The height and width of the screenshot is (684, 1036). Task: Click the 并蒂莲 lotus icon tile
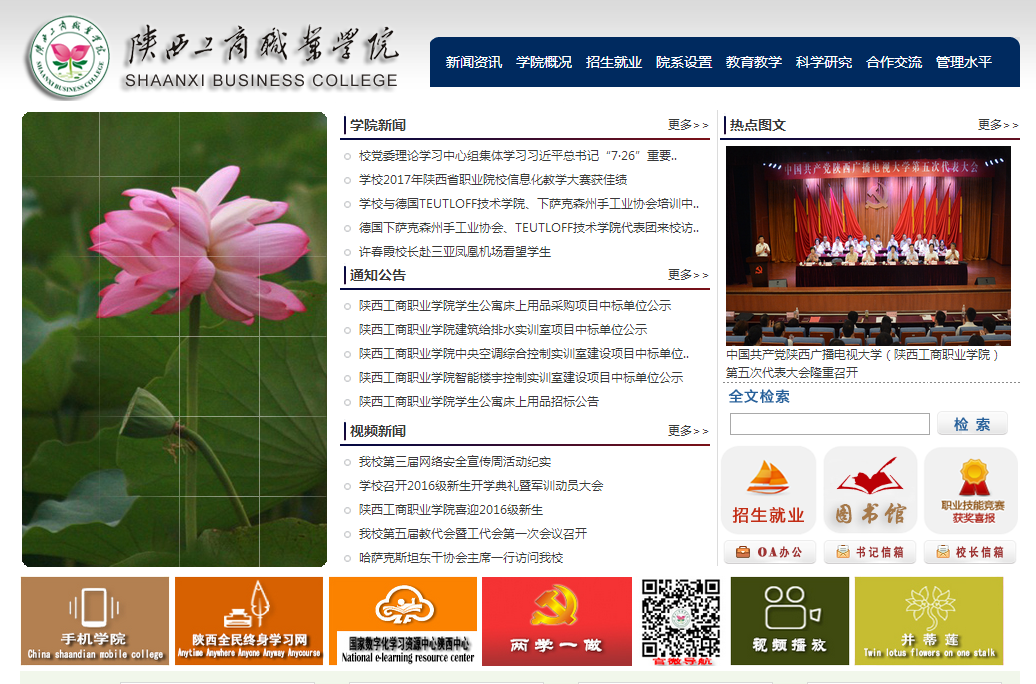[x=929, y=621]
